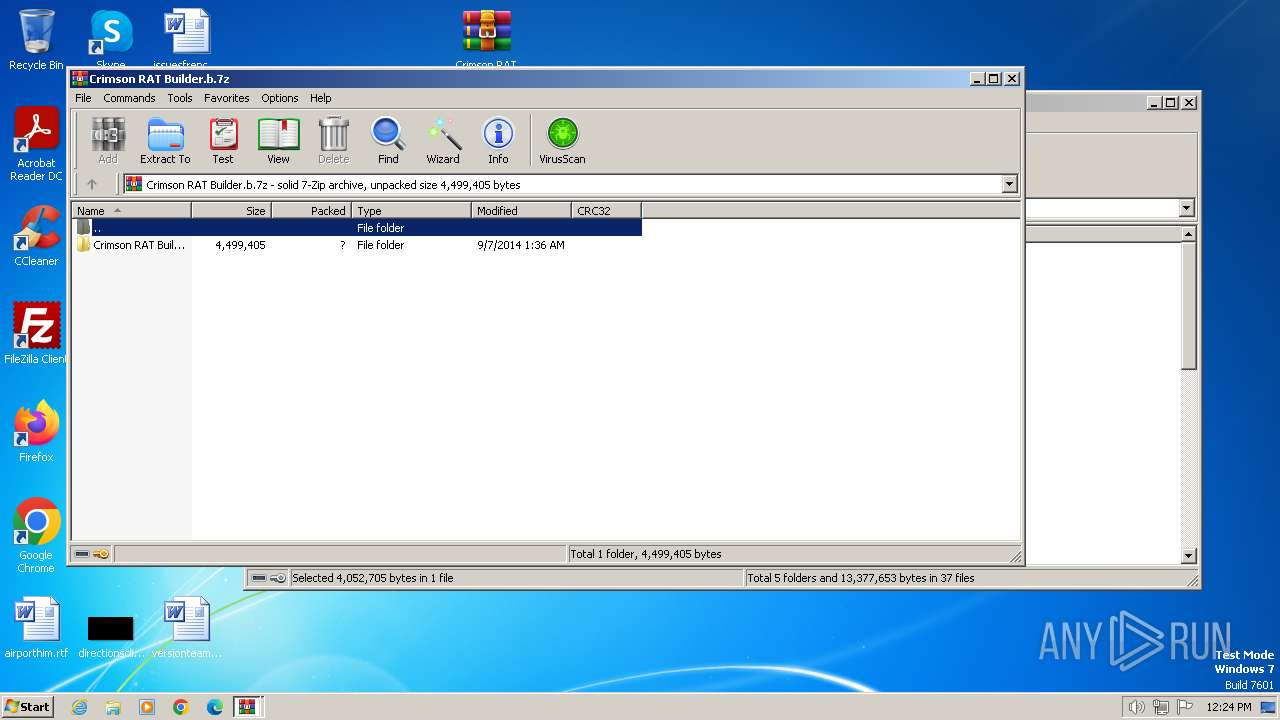1280x720 pixels.
Task: Click the Add toolbar icon
Action: [108, 140]
